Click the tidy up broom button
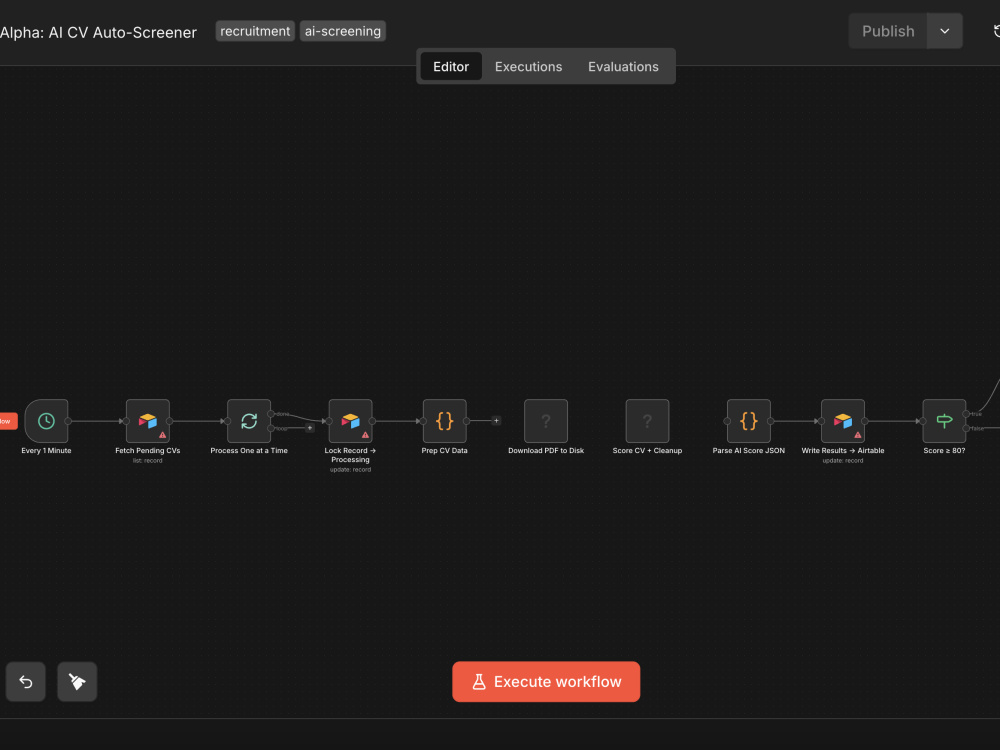 [77, 682]
